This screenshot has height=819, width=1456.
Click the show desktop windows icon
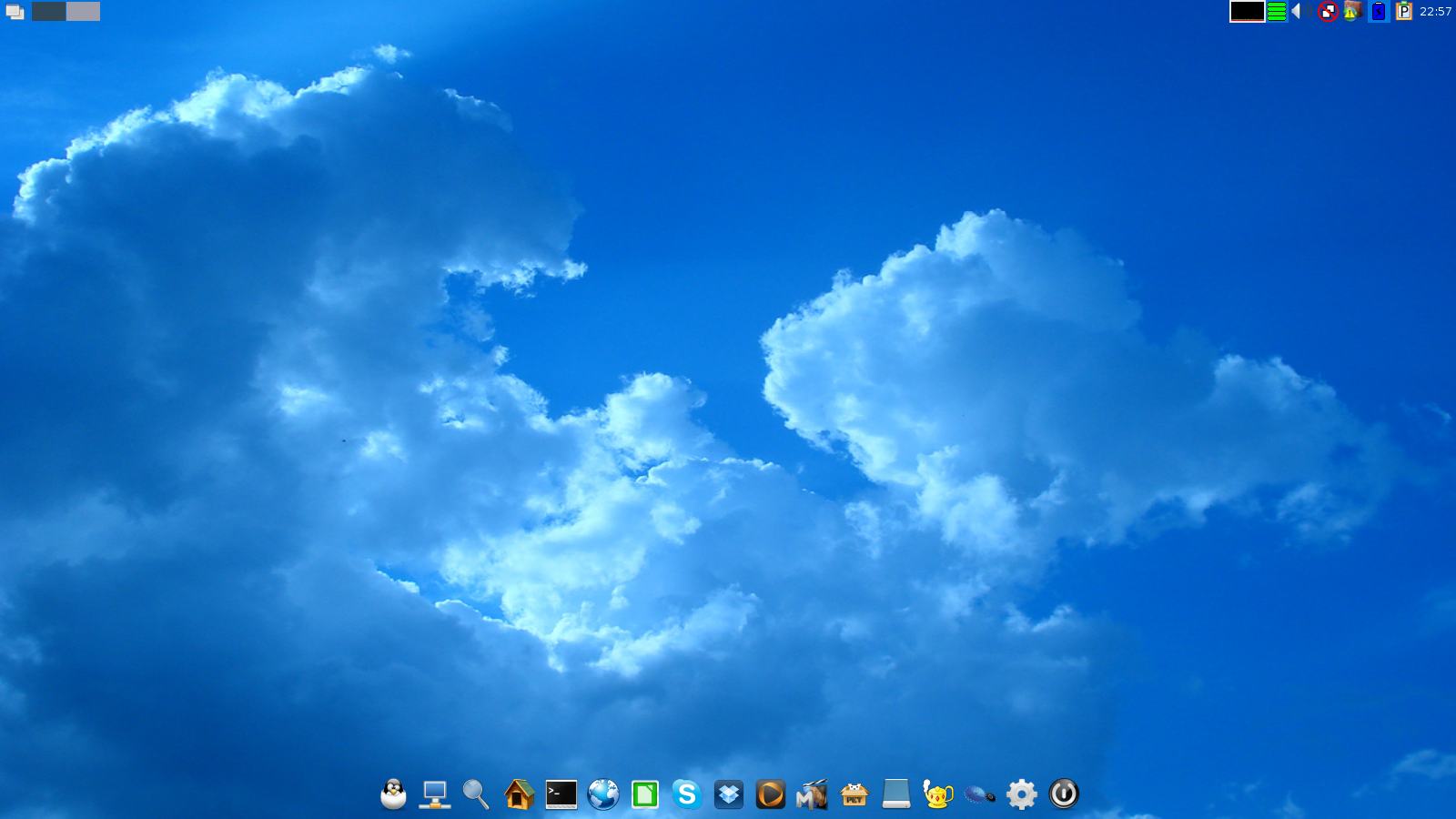(15, 12)
